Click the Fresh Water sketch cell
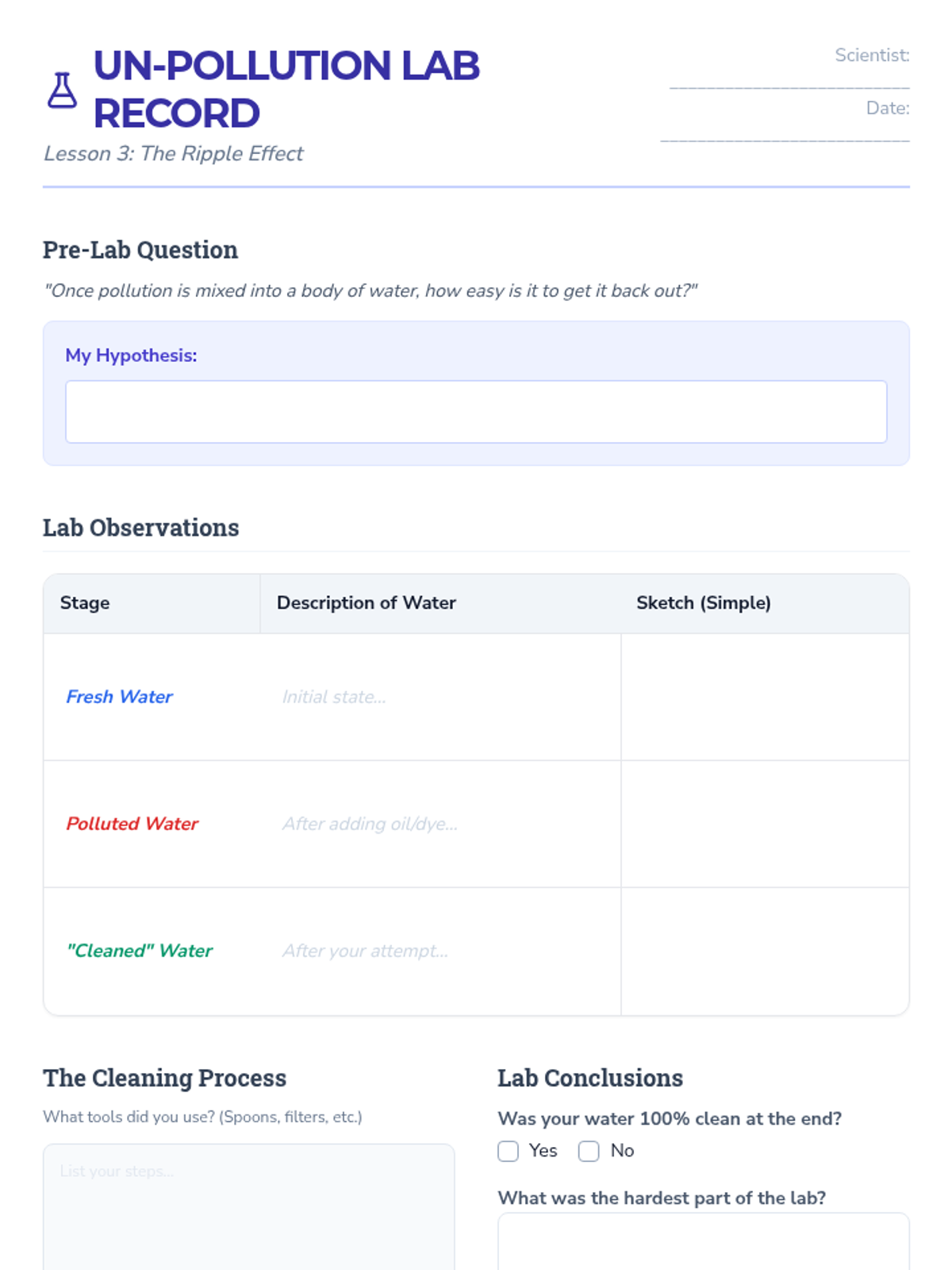The width and height of the screenshot is (952, 1270). 765,697
